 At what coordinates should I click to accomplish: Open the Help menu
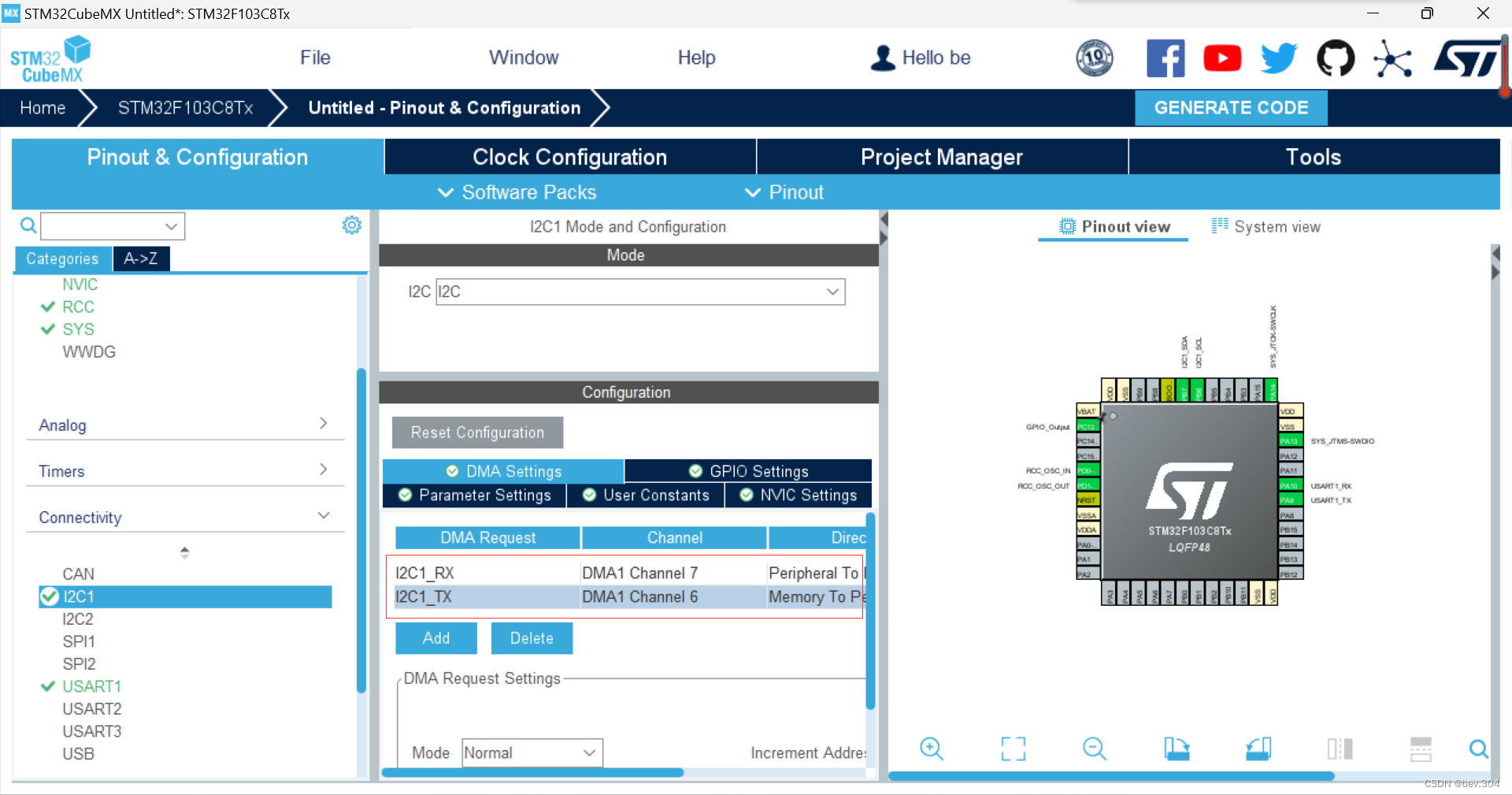[697, 58]
